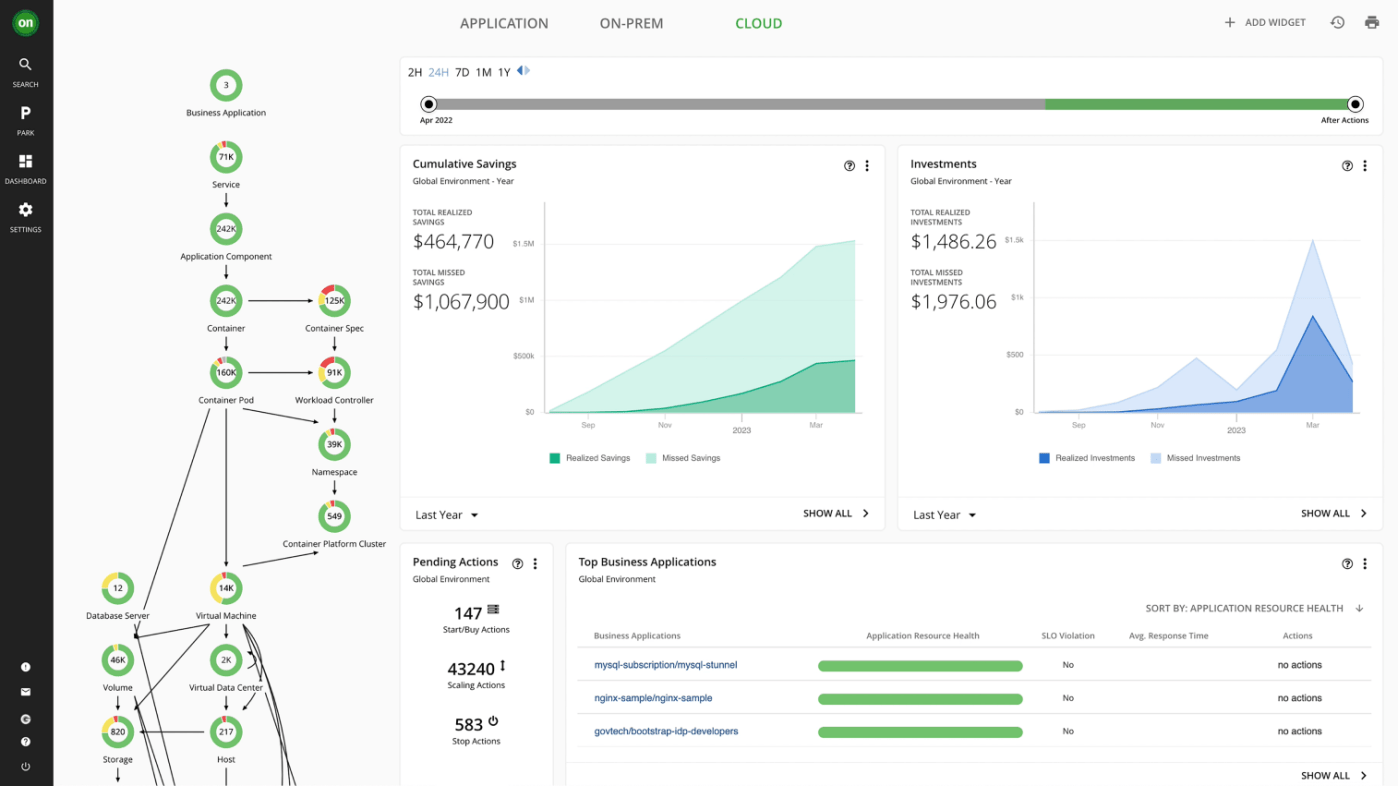Image resolution: width=1398 pixels, height=786 pixels.
Task: Switch to the Application tab
Action: point(504,23)
